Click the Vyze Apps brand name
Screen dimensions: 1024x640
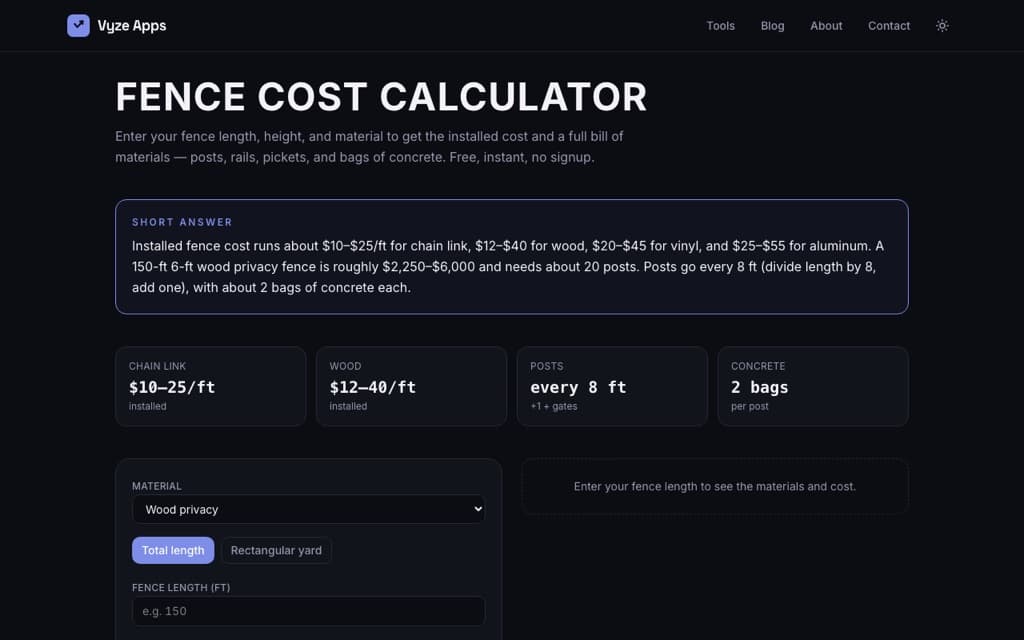click(x=132, y=25)
